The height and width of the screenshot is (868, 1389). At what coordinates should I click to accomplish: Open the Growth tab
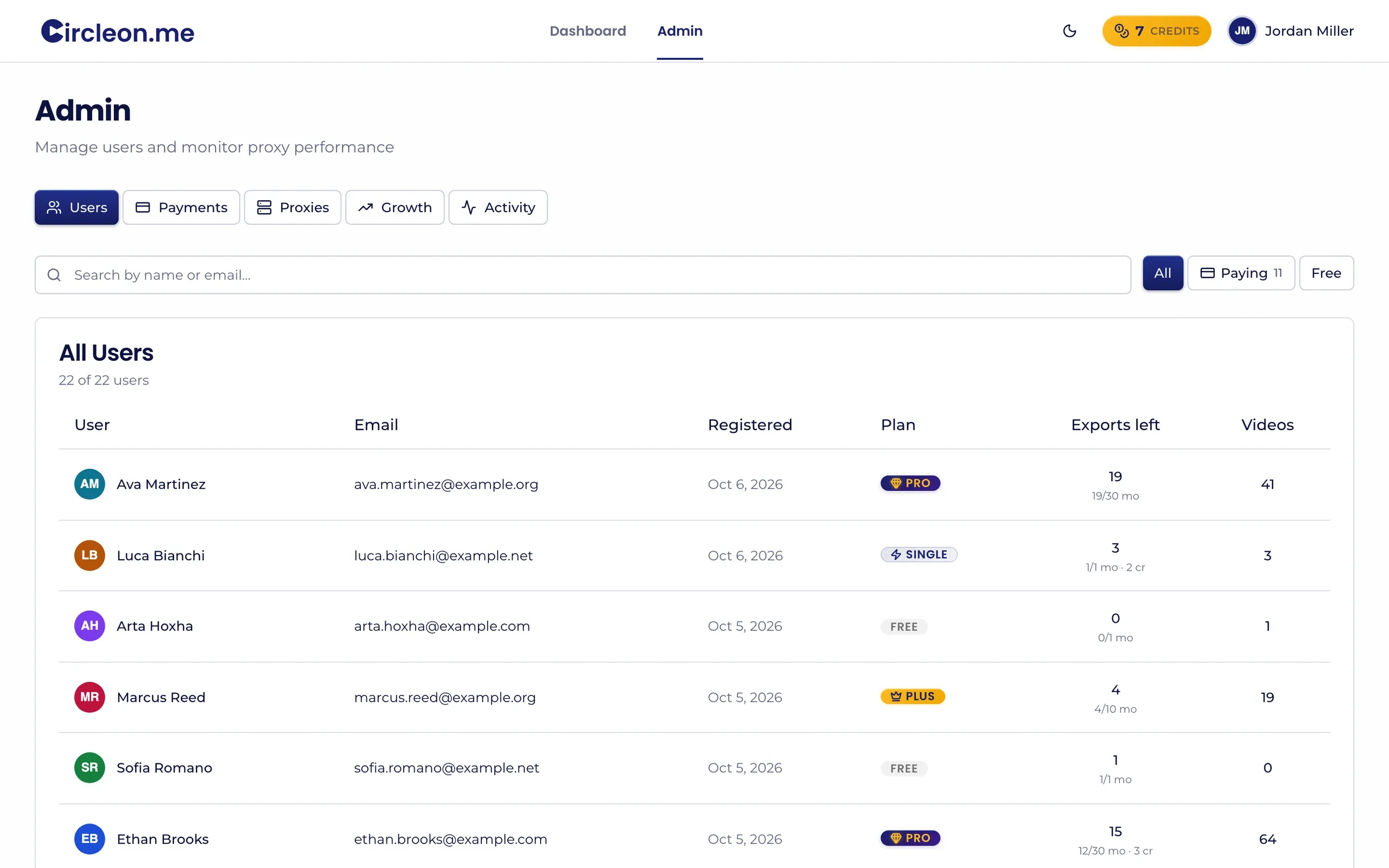coord(395,207)
